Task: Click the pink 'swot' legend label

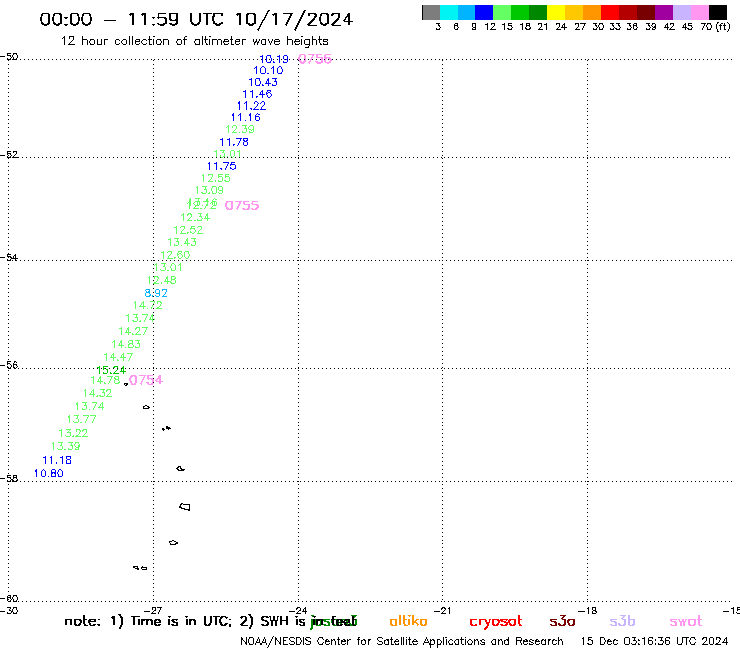Action: click(685, 621)
